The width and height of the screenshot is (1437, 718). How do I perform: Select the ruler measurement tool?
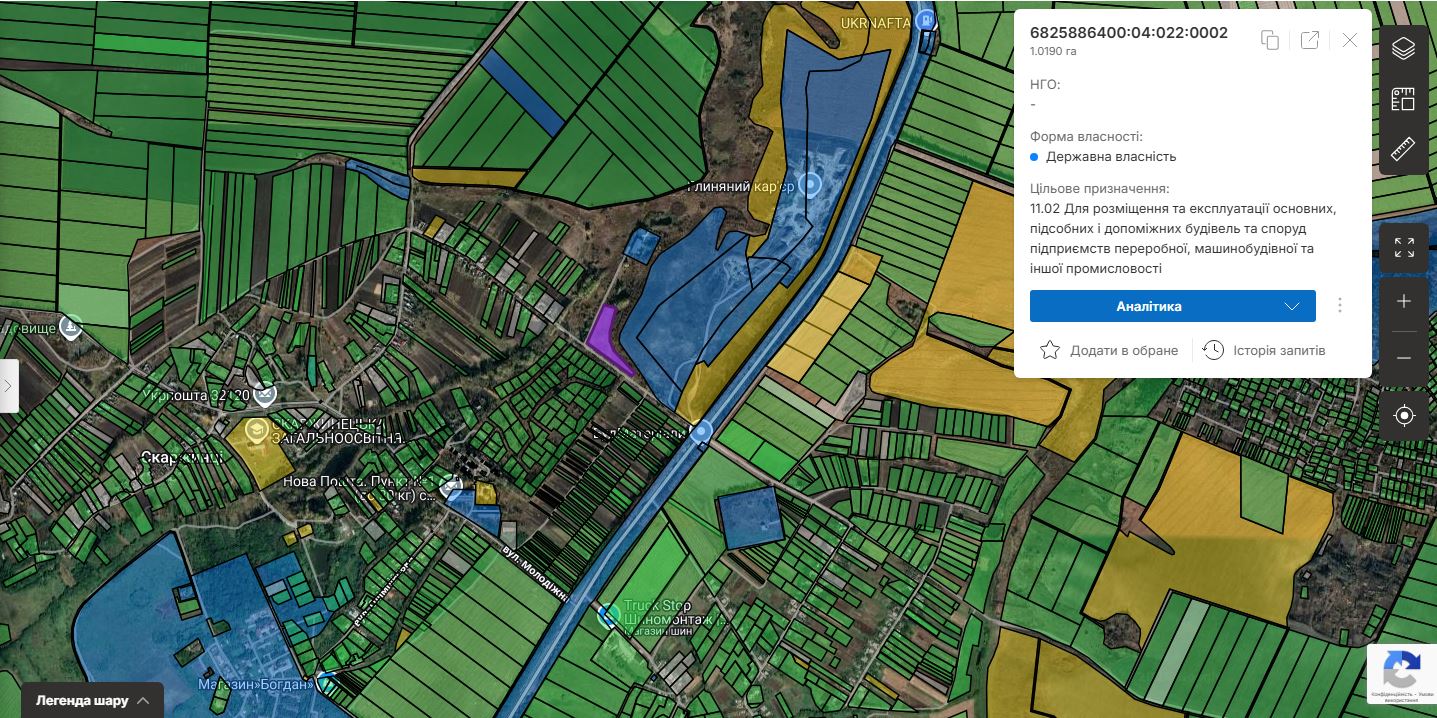(x=1403, y=149)
